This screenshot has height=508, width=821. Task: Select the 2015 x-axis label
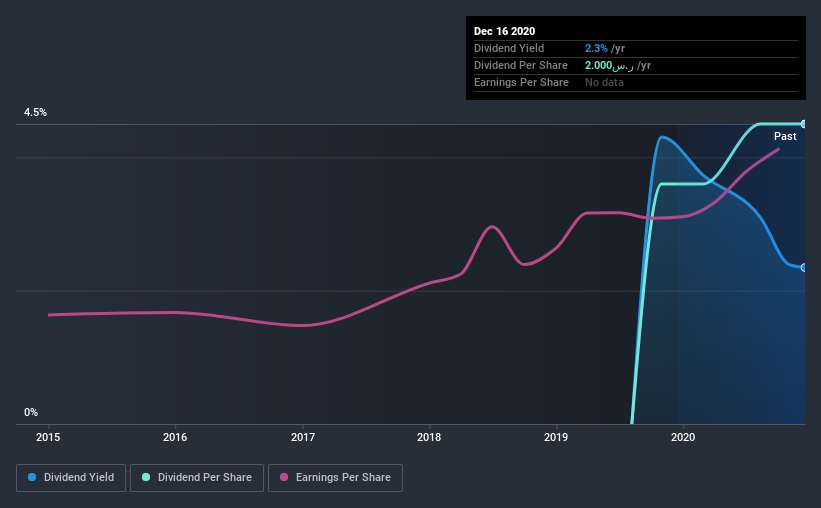click(48, 437)
